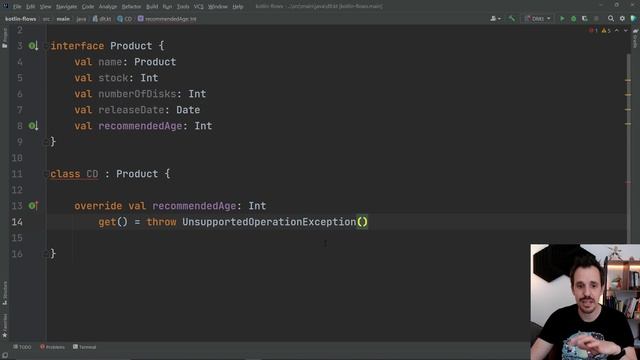Screen dimensions: 640x360
Task: Open IDE settings gear icon
Action: (x=622, y=19)
